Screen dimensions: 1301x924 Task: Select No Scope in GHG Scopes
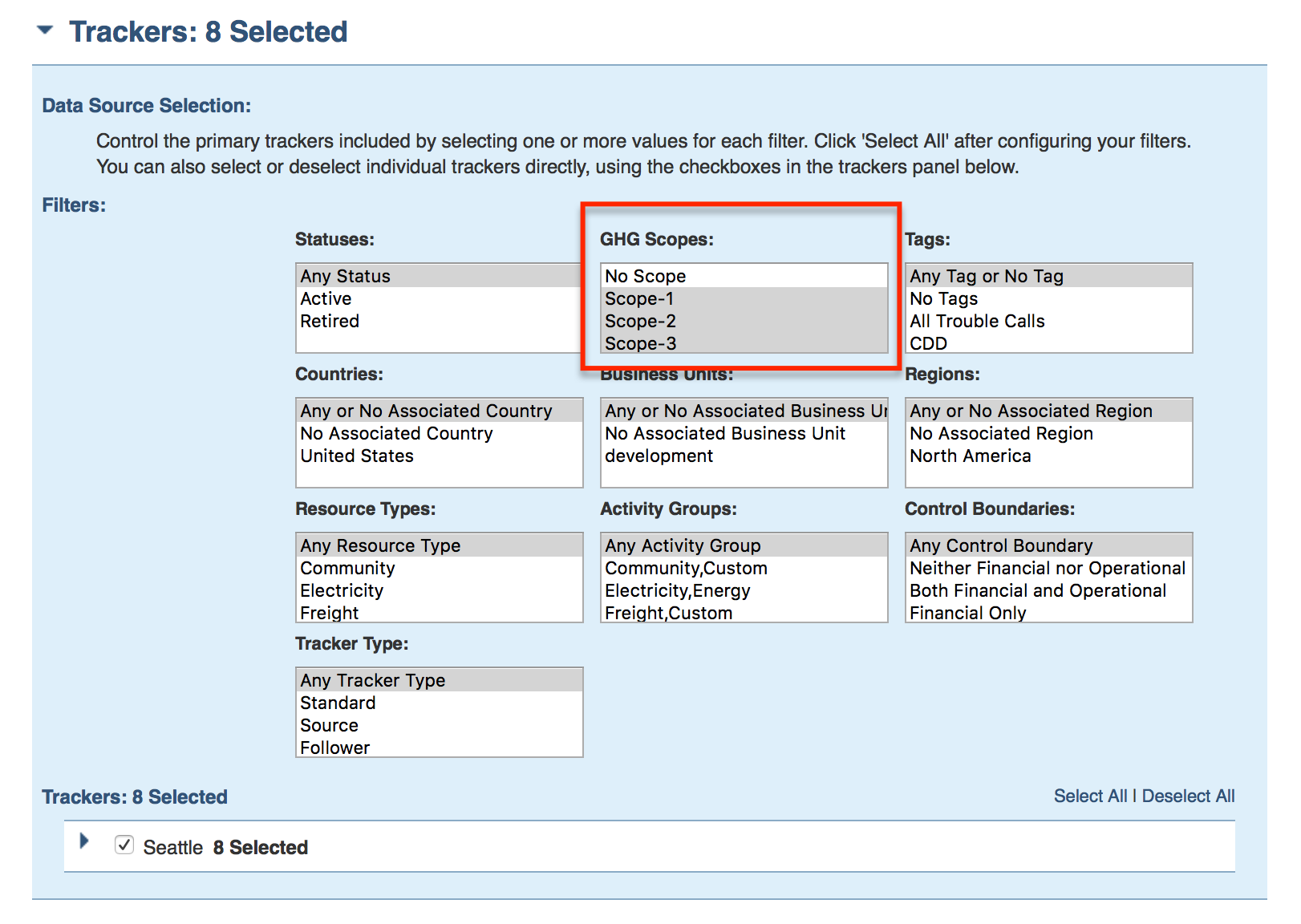coord(645,276)
